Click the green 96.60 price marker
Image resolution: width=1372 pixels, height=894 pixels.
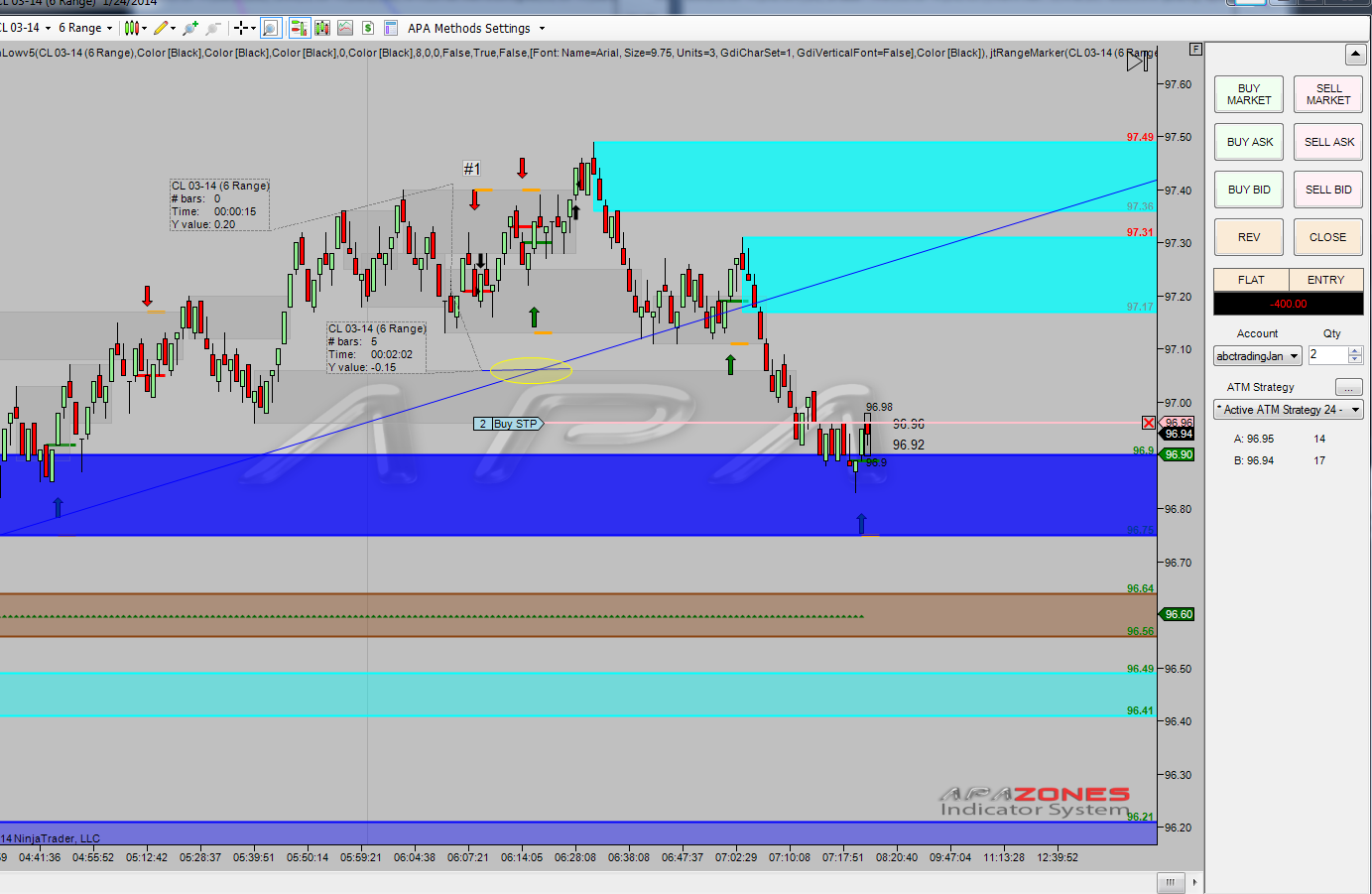(1179, 614)
